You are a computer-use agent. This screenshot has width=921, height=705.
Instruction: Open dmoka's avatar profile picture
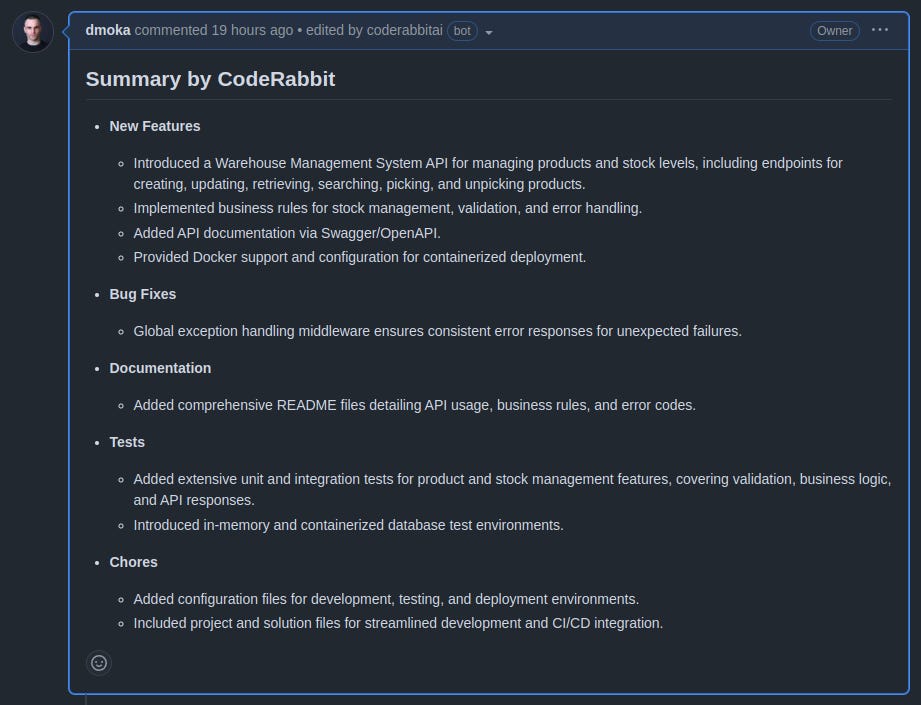[33, 32]
